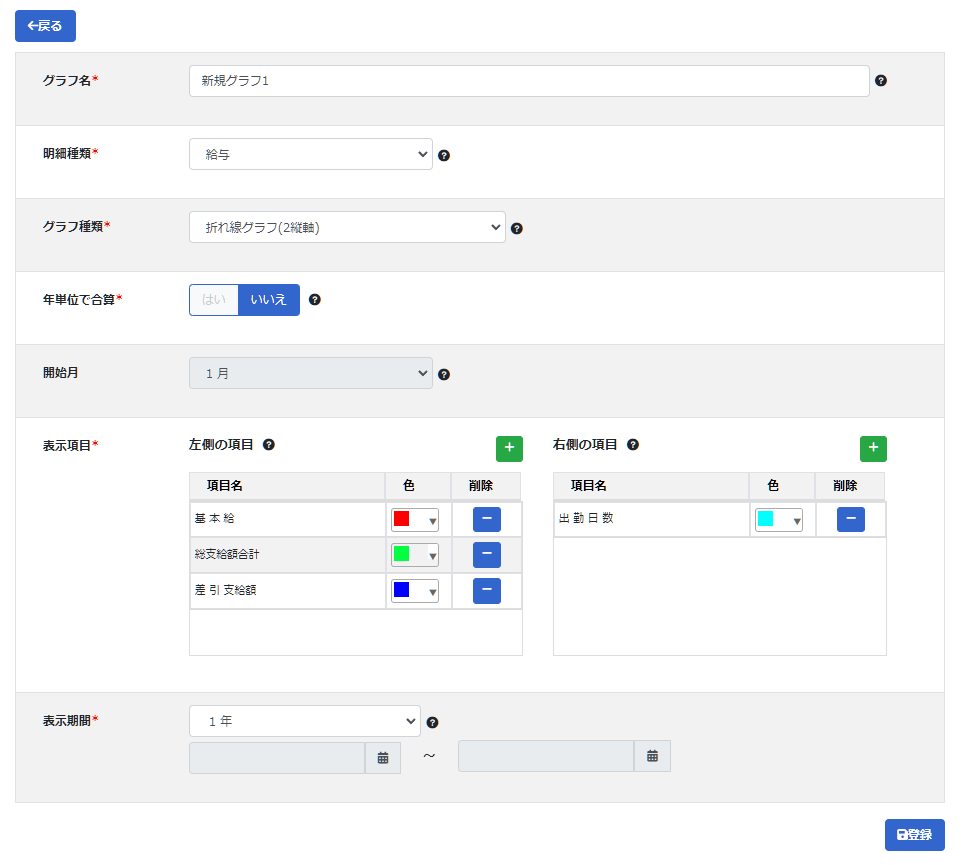Open 明細種類 dropdown showing 給与
The width and height of the screenshot is (969, 865).
point(310,154)
